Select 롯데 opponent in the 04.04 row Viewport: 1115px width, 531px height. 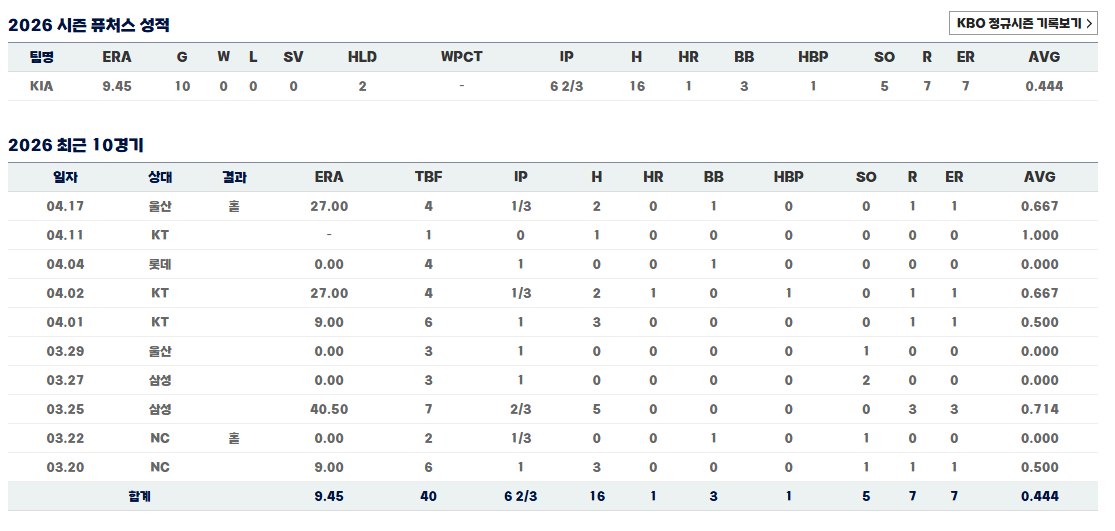click(160, 264)
